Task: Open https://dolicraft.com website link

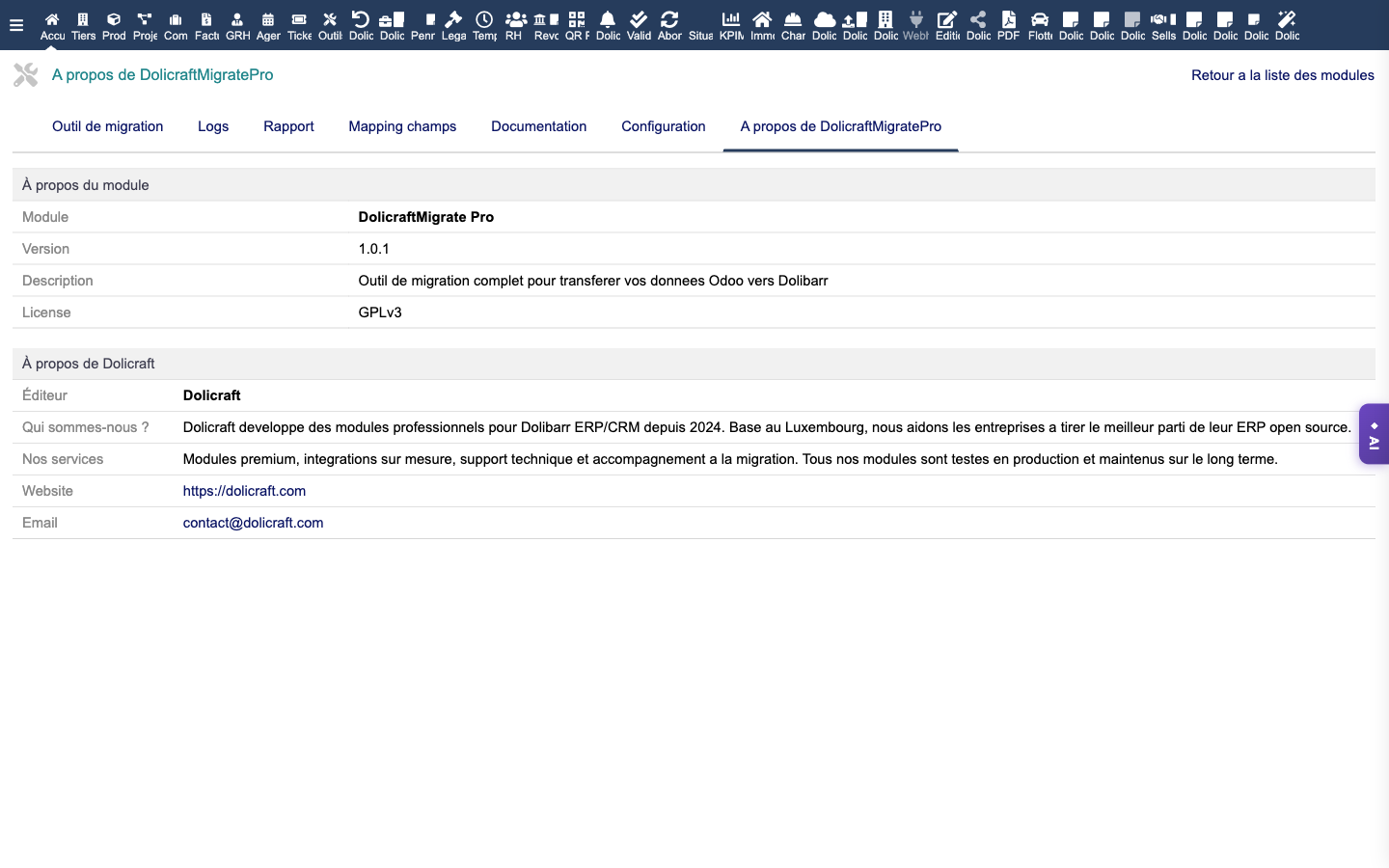Action: click(244, 491)
